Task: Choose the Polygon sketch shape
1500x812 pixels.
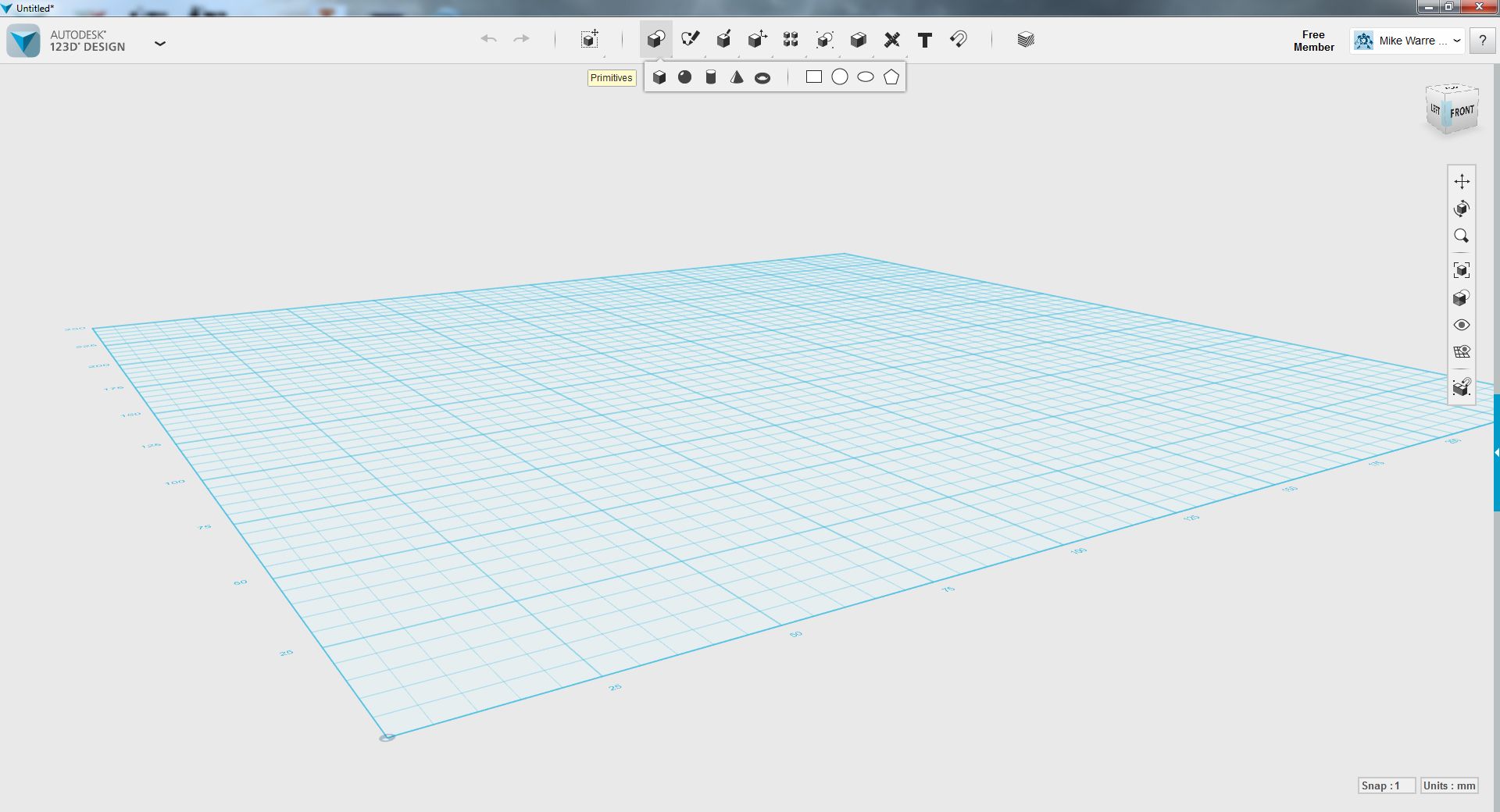Action: click(891, 77)
